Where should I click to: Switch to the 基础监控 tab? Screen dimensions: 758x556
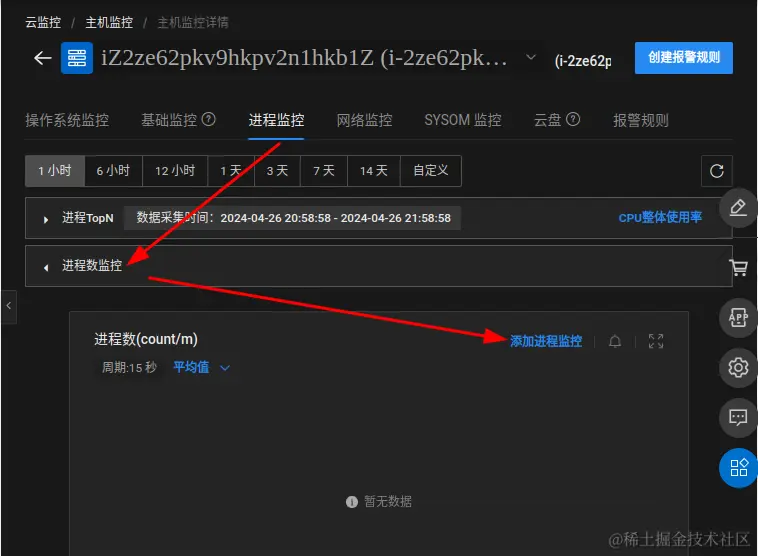point(169,120)
